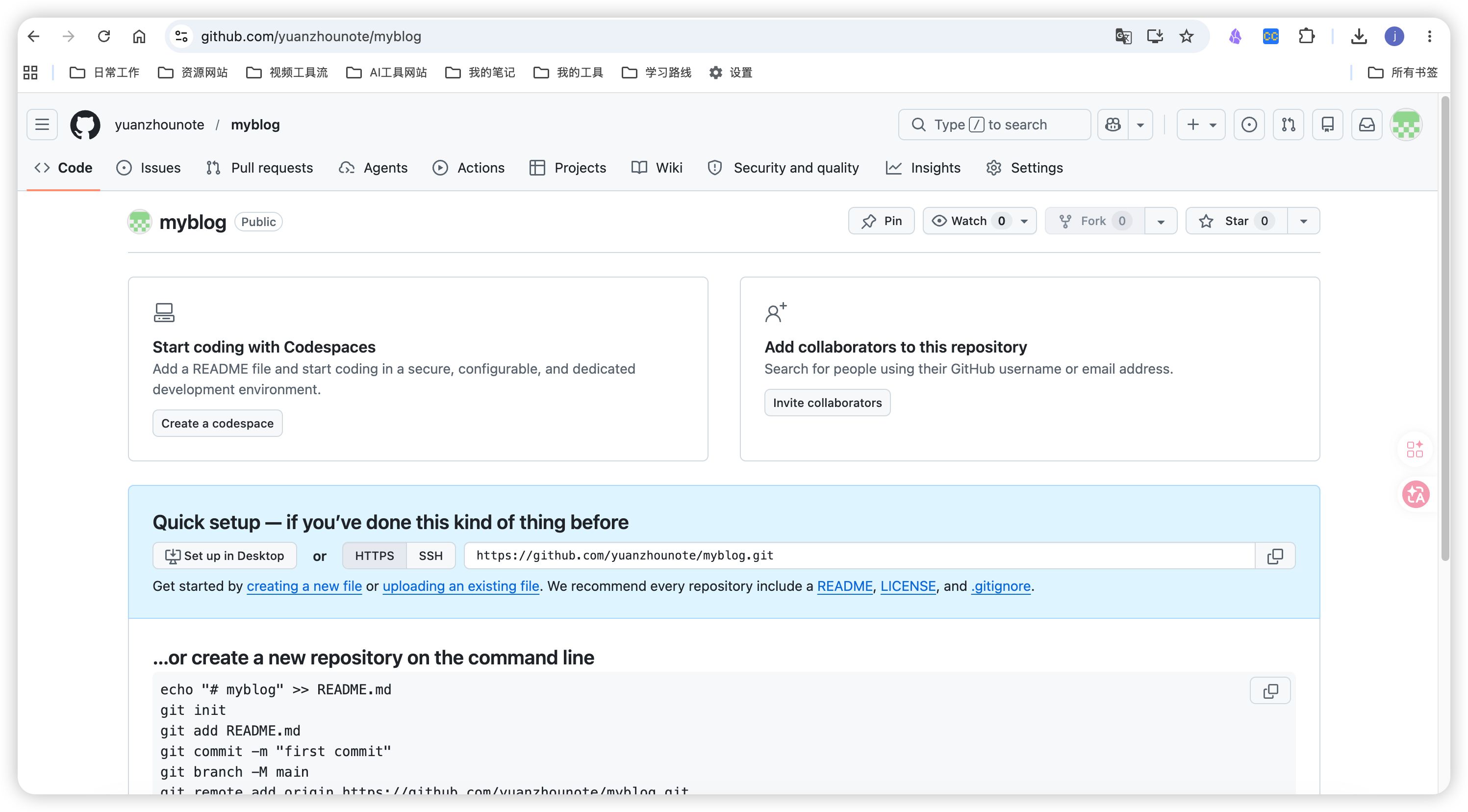Open the Pull requests tab

tap(259, 168)
